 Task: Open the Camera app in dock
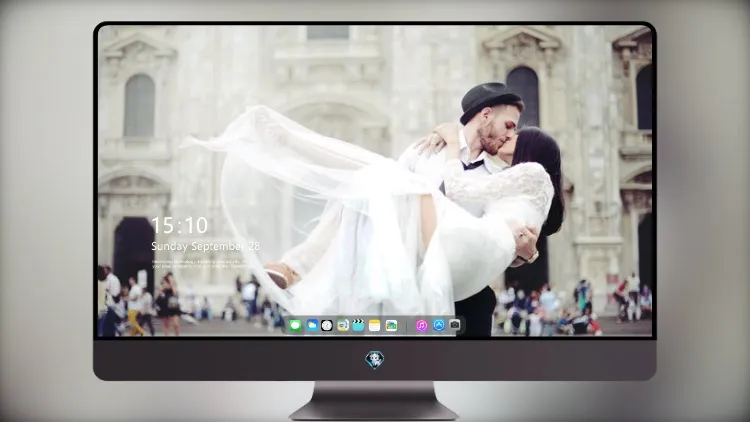tap(455, 325)
